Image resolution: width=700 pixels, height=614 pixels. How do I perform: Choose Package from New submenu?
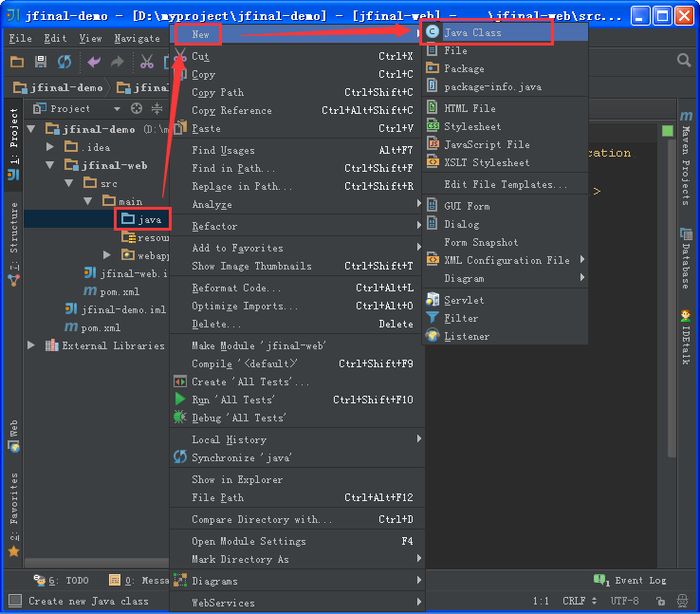point(504,68)
